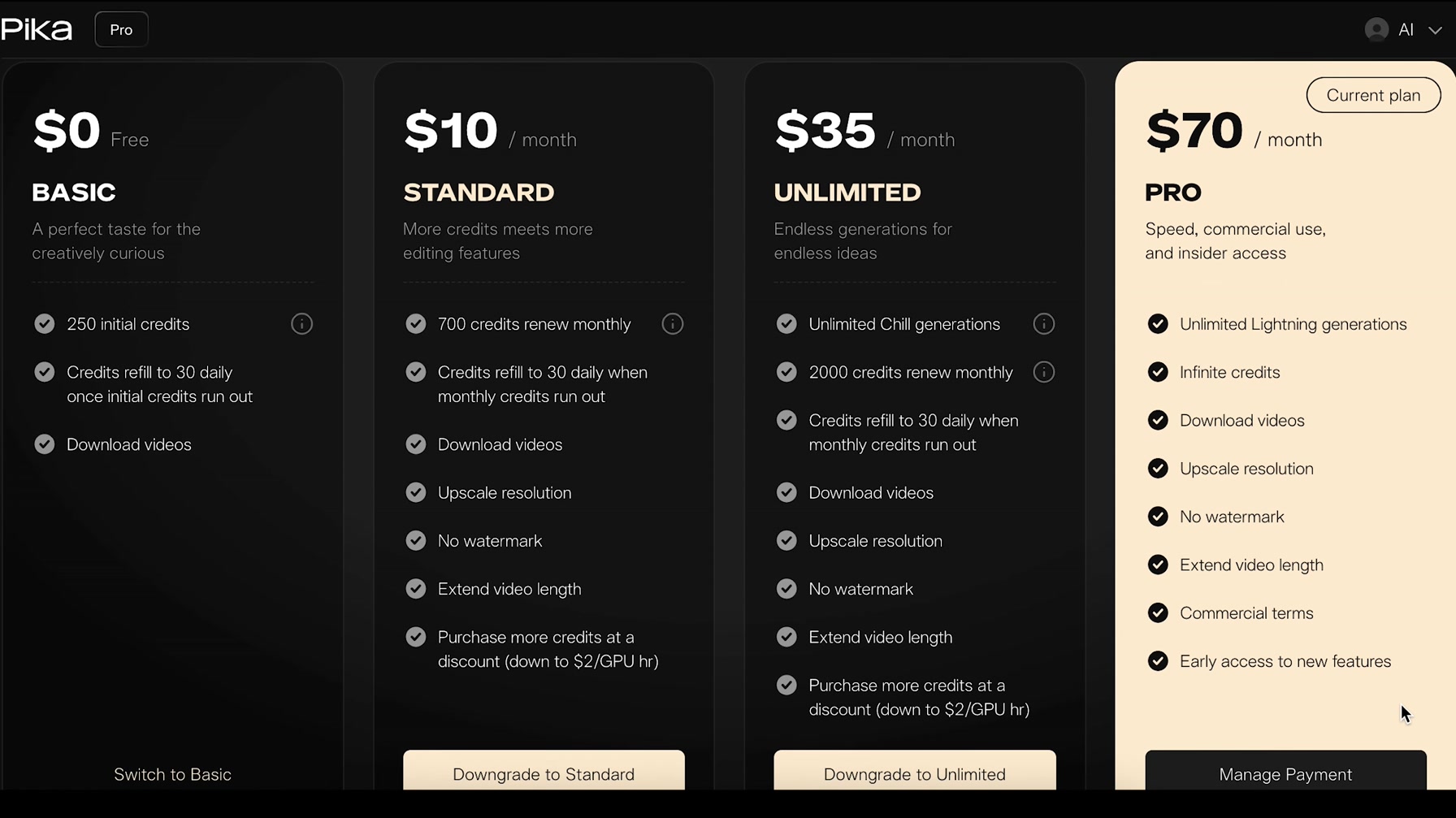Open info icon for 700 credits renew monthly
The height and width of the screenshot is (818, 1456).
coord(673,324)
